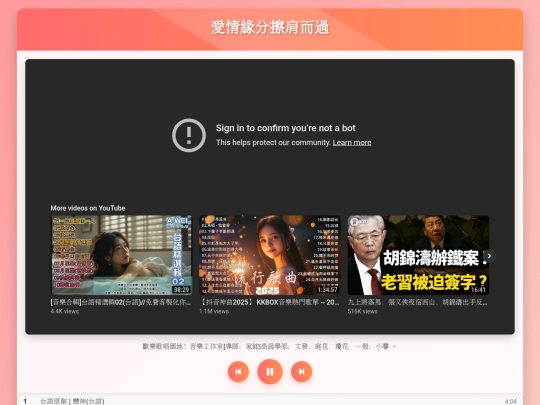
Task: Open the 流行歌曲 2025 video thumbnail
Action: [x=270, y=255]
